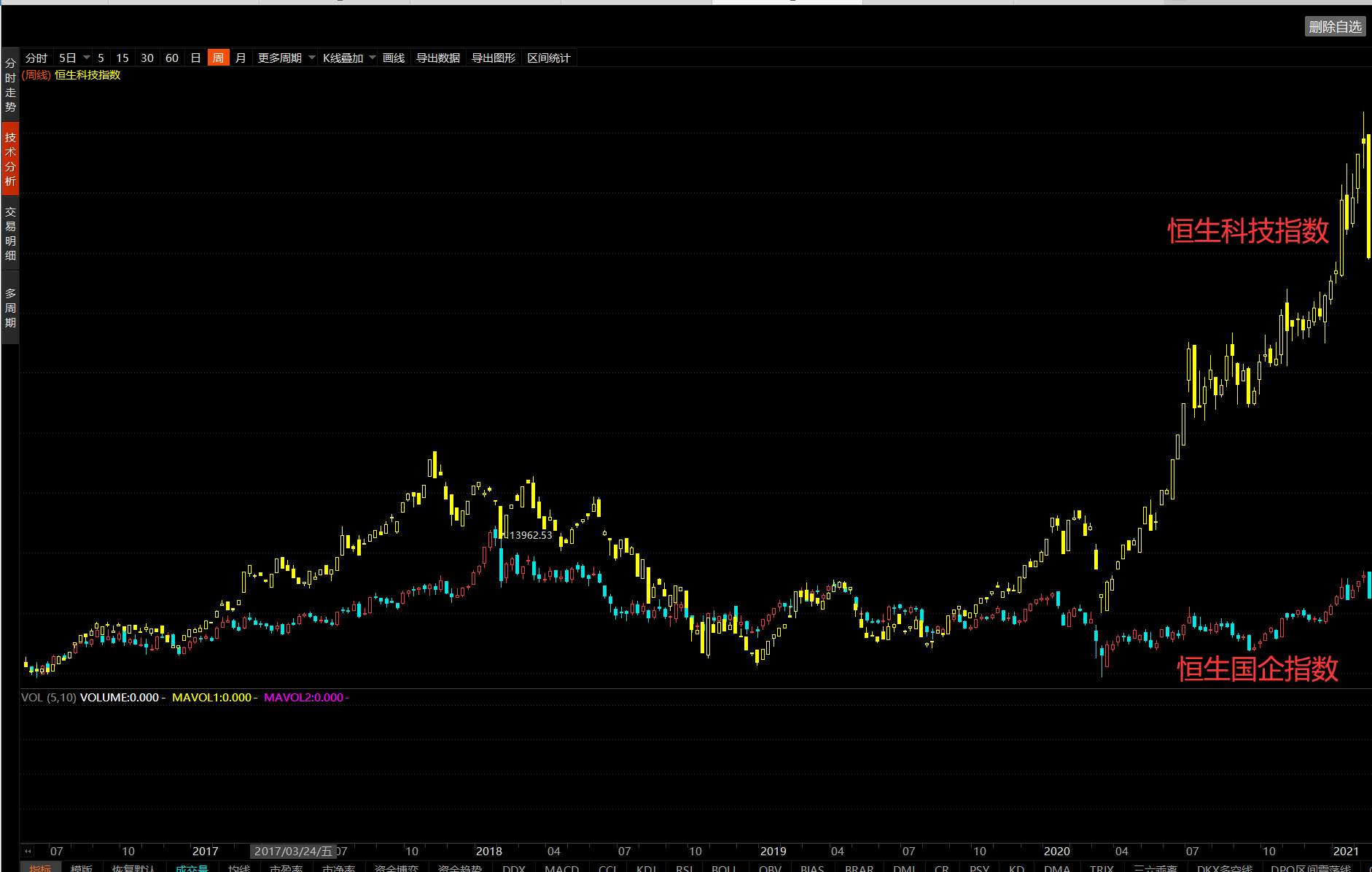Select the 成交量 volume indicator tab
Viewport: 1372px width, 872px height.
pyautogui.click(x=192, y=867)
